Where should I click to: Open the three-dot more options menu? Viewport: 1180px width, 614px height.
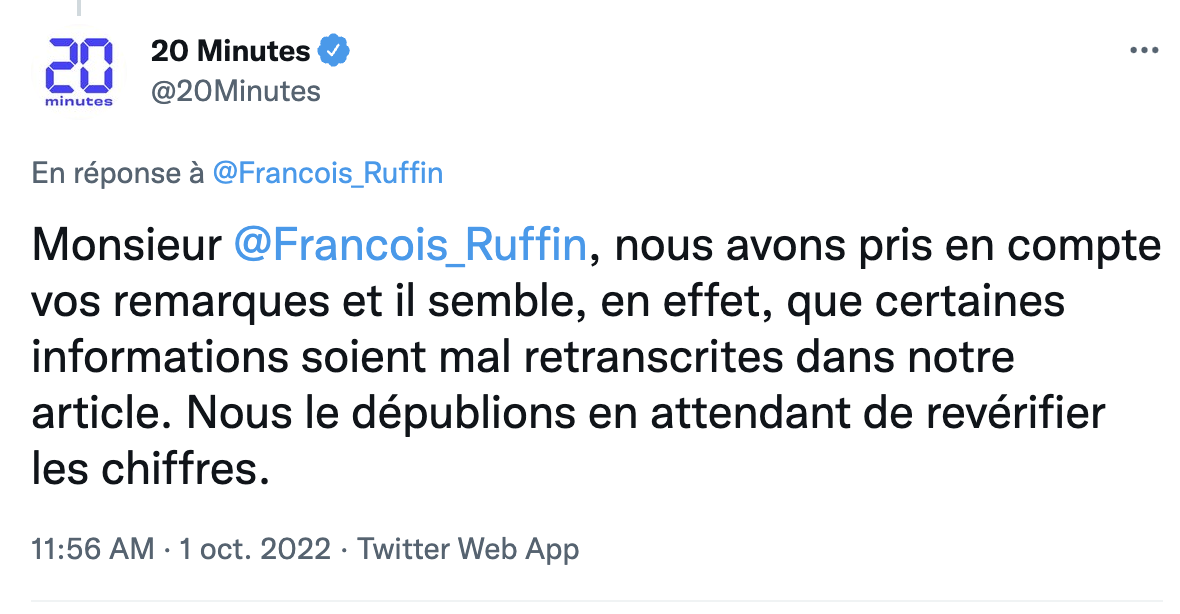[1143, 51]
